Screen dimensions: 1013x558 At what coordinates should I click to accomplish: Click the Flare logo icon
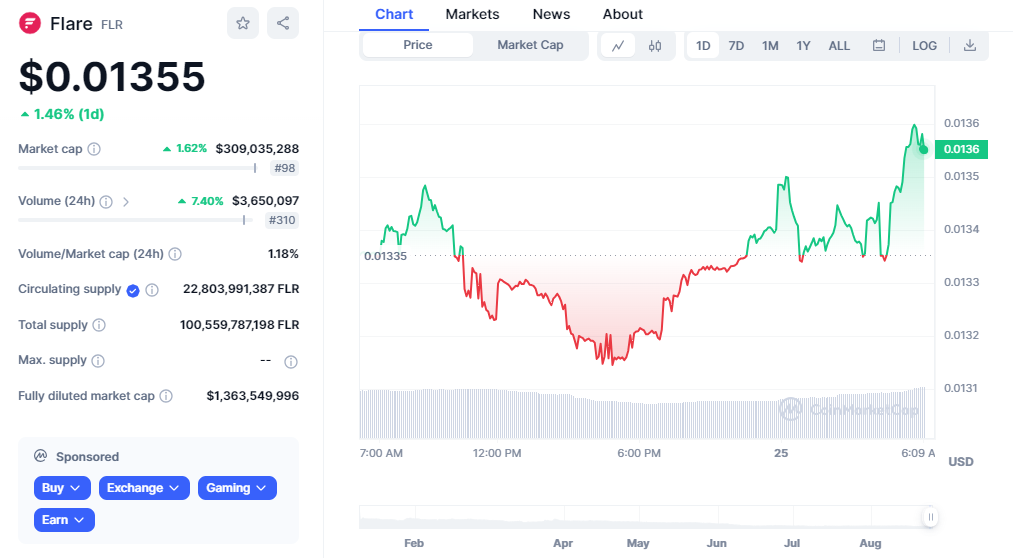pos(30,23)
